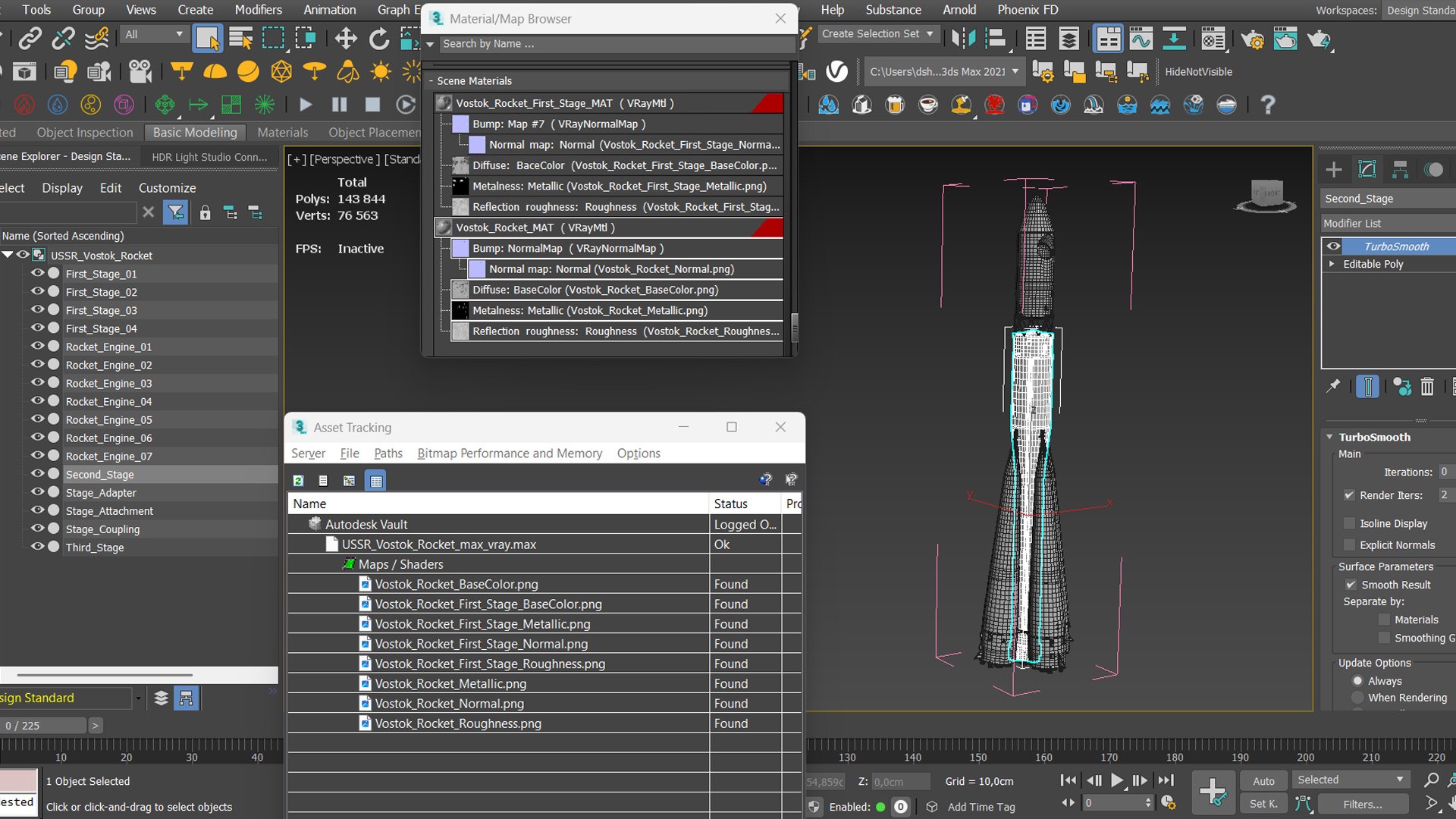Click the V-Ray logo icon
Image resolution: width=1456 pixels, height=819 pixels.
[836, 71]
